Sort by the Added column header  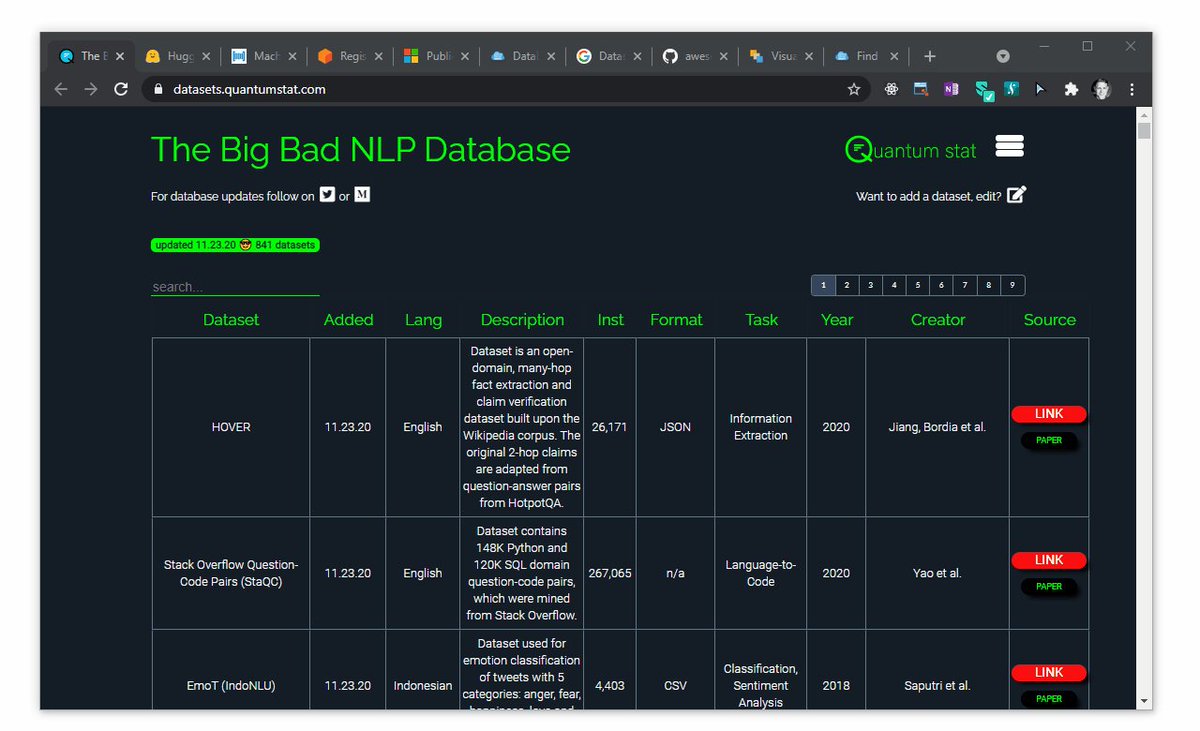pos(348,320)
